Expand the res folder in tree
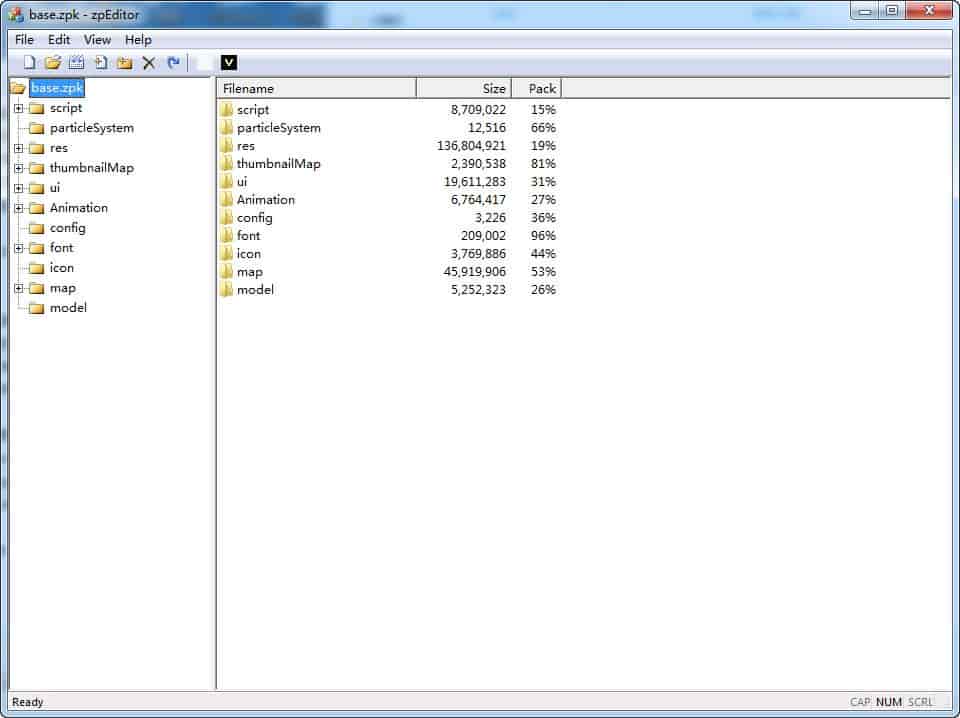960x718 pixels. (18, 148)
